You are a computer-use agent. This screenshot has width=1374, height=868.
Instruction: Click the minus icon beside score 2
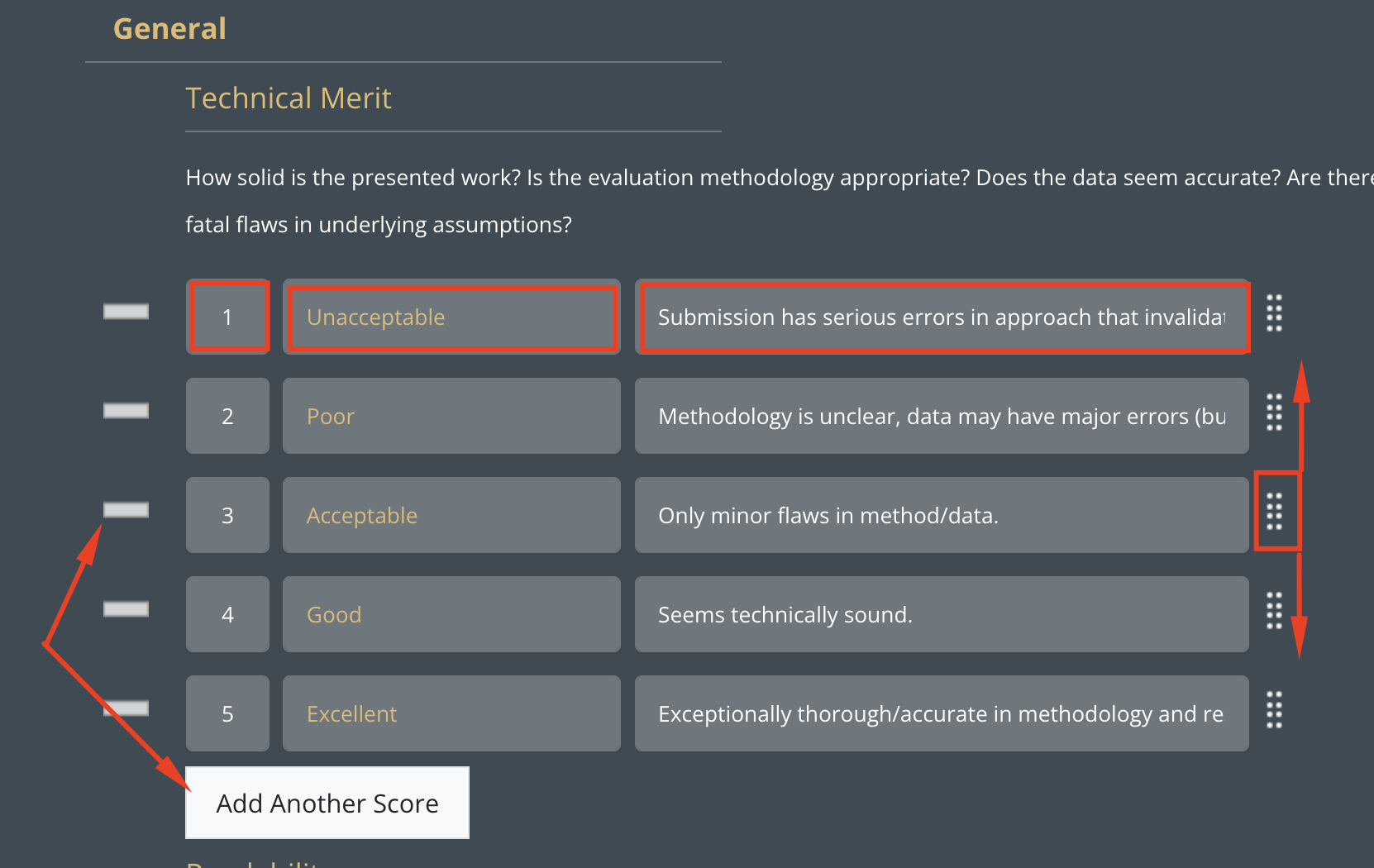(x=126, y=411)
